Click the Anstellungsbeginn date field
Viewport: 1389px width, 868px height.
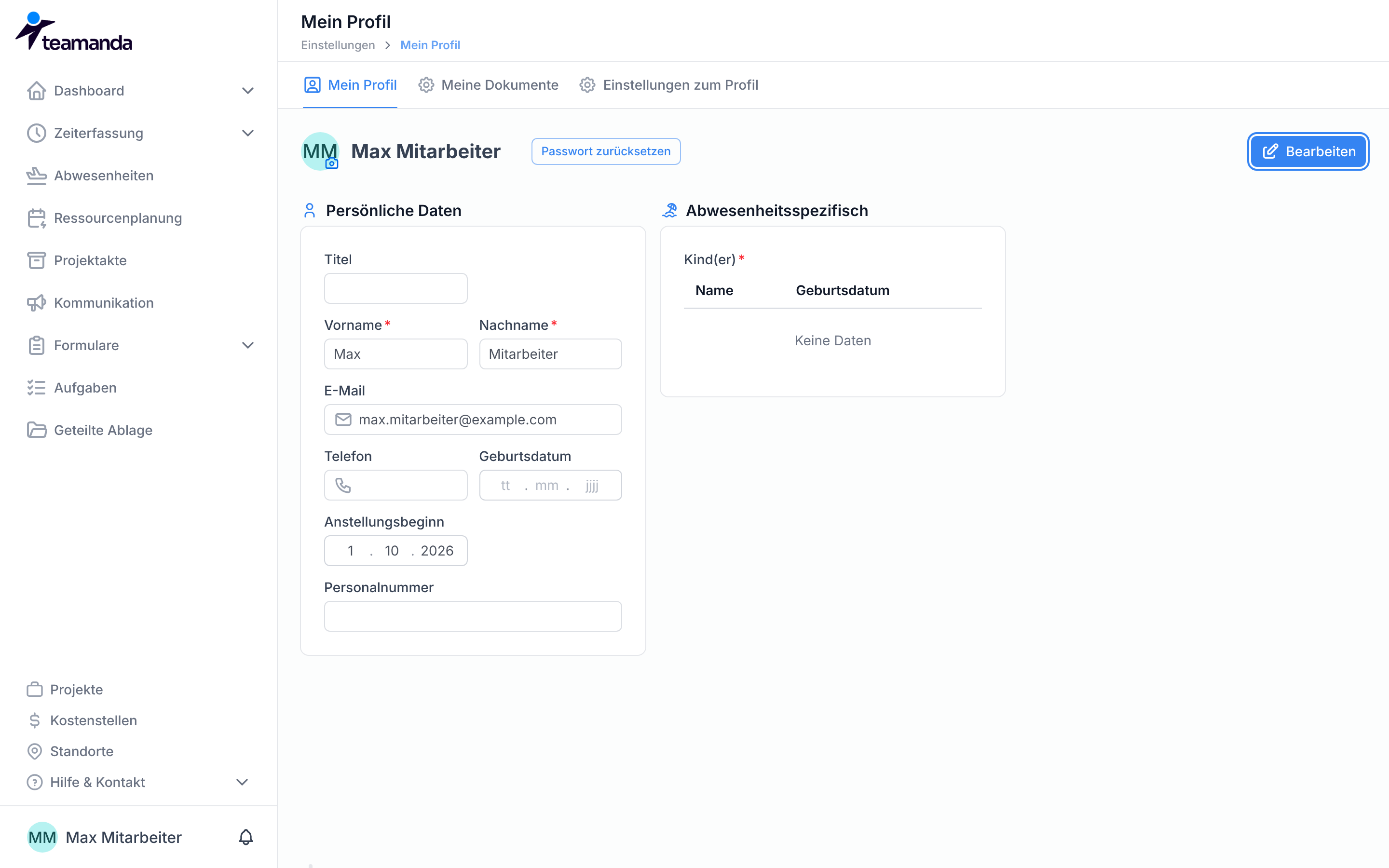[x=395, y=551]
